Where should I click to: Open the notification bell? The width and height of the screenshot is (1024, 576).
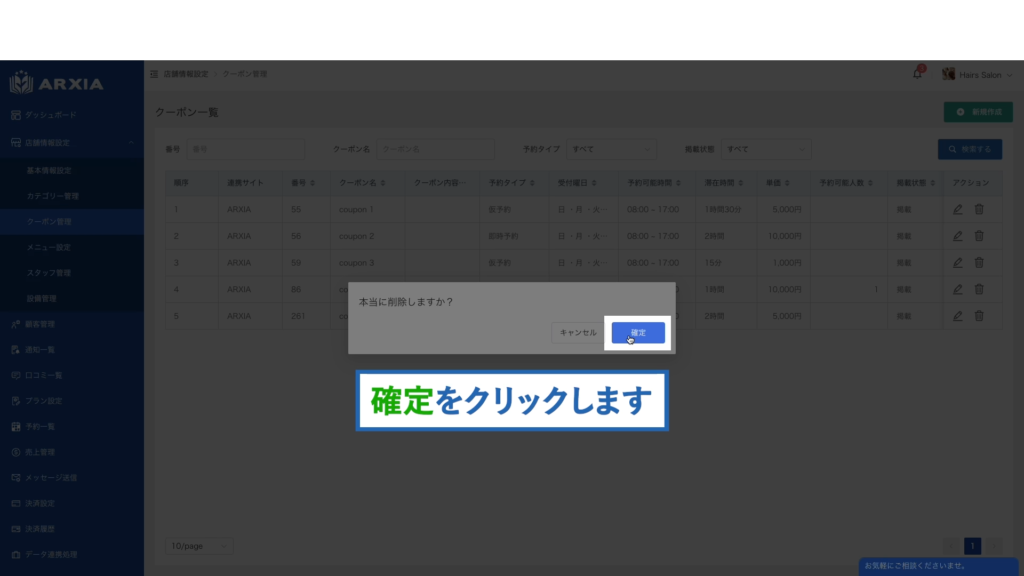coord(917,74)
